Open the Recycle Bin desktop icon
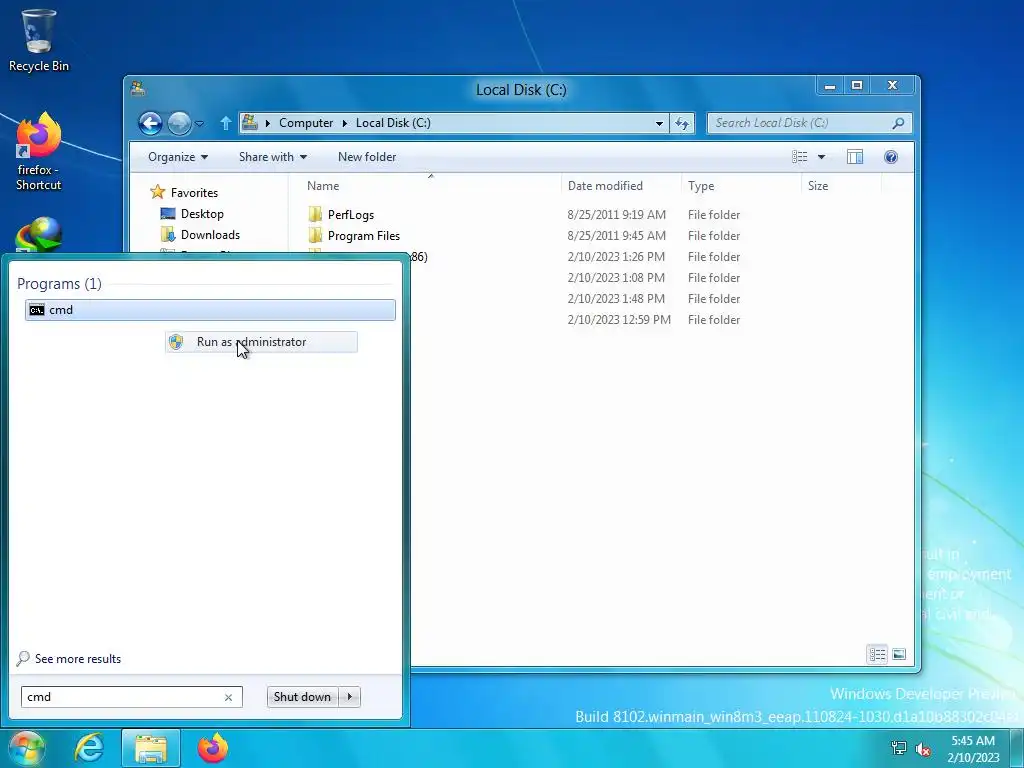 point(39,40)
